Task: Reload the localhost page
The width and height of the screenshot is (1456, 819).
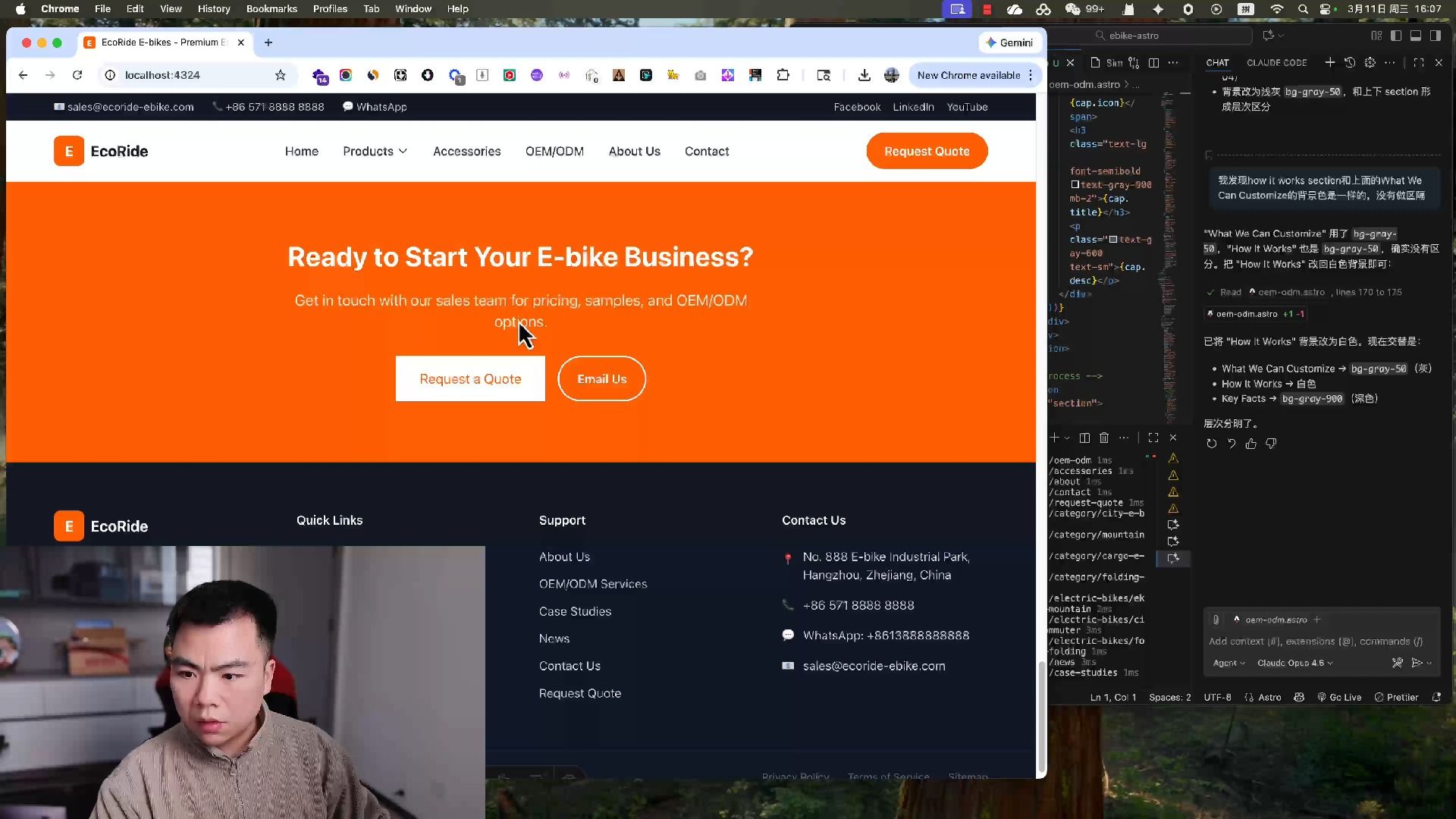Action: 77,75
